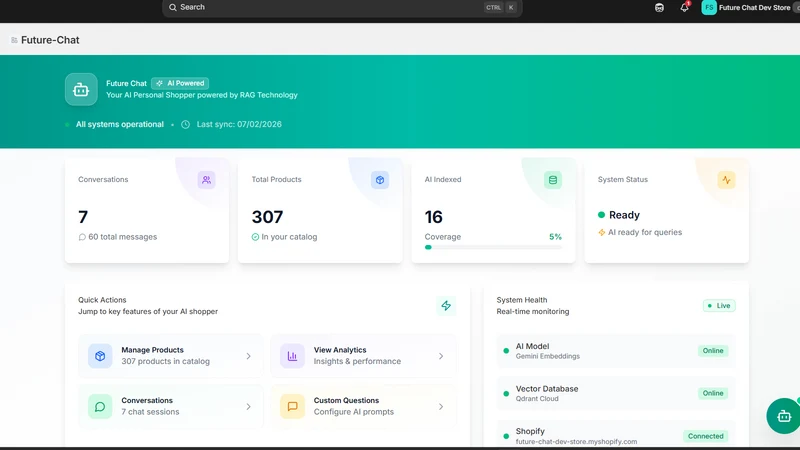Screen dimensions: 800x450
Task: Open the assistant face icon in the top bar
Action: coord(659,8)
